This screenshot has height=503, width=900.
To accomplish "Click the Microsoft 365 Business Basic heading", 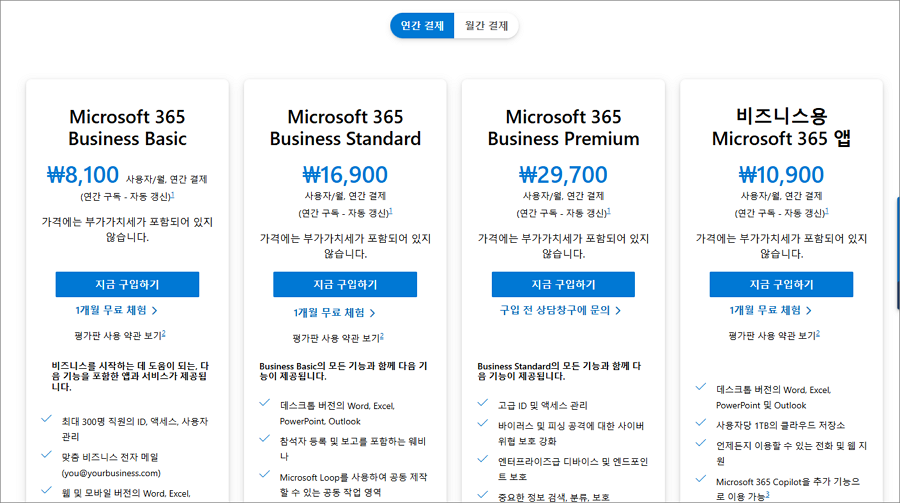I will pyautogui.click(x=127, y=127).
